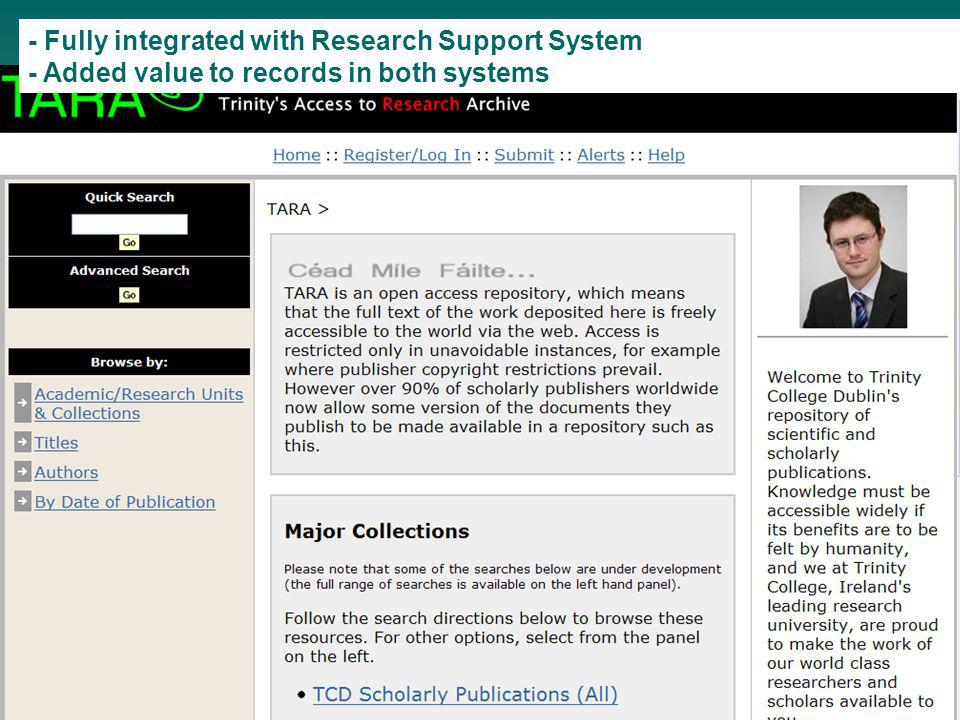Viewport: 960px width, 720px height.
Task: Focus the Quick Search text field
Action: click(x=129, y=224)
